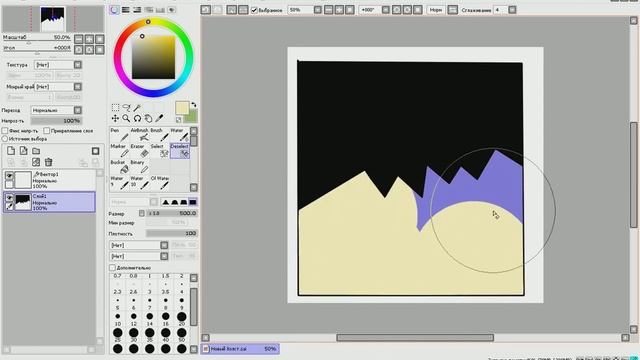
Task: Choose the rectangular selection tool
Action: tap(116, 107)
